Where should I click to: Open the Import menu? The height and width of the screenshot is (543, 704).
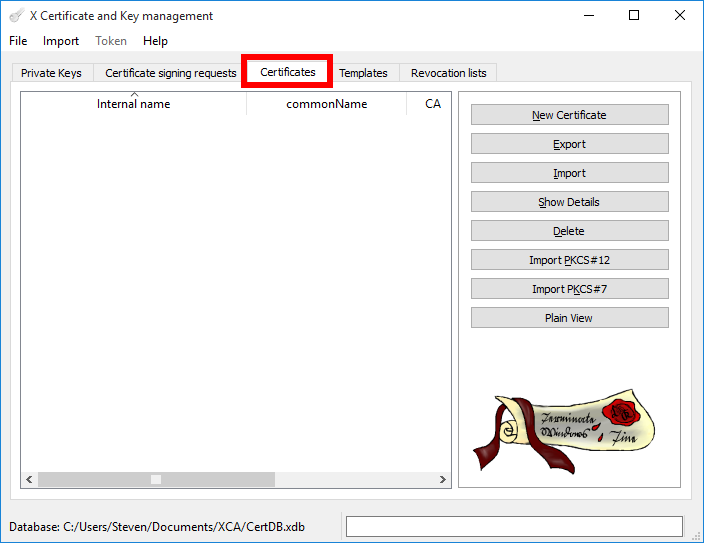[61, 41]
